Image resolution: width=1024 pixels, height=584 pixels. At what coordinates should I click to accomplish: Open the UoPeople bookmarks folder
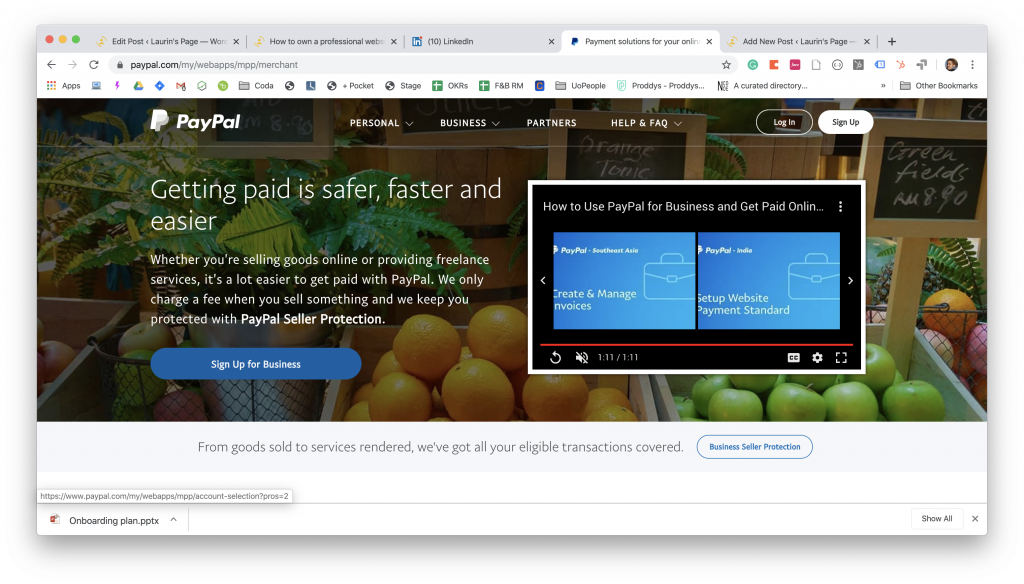[x=581, y=86]
